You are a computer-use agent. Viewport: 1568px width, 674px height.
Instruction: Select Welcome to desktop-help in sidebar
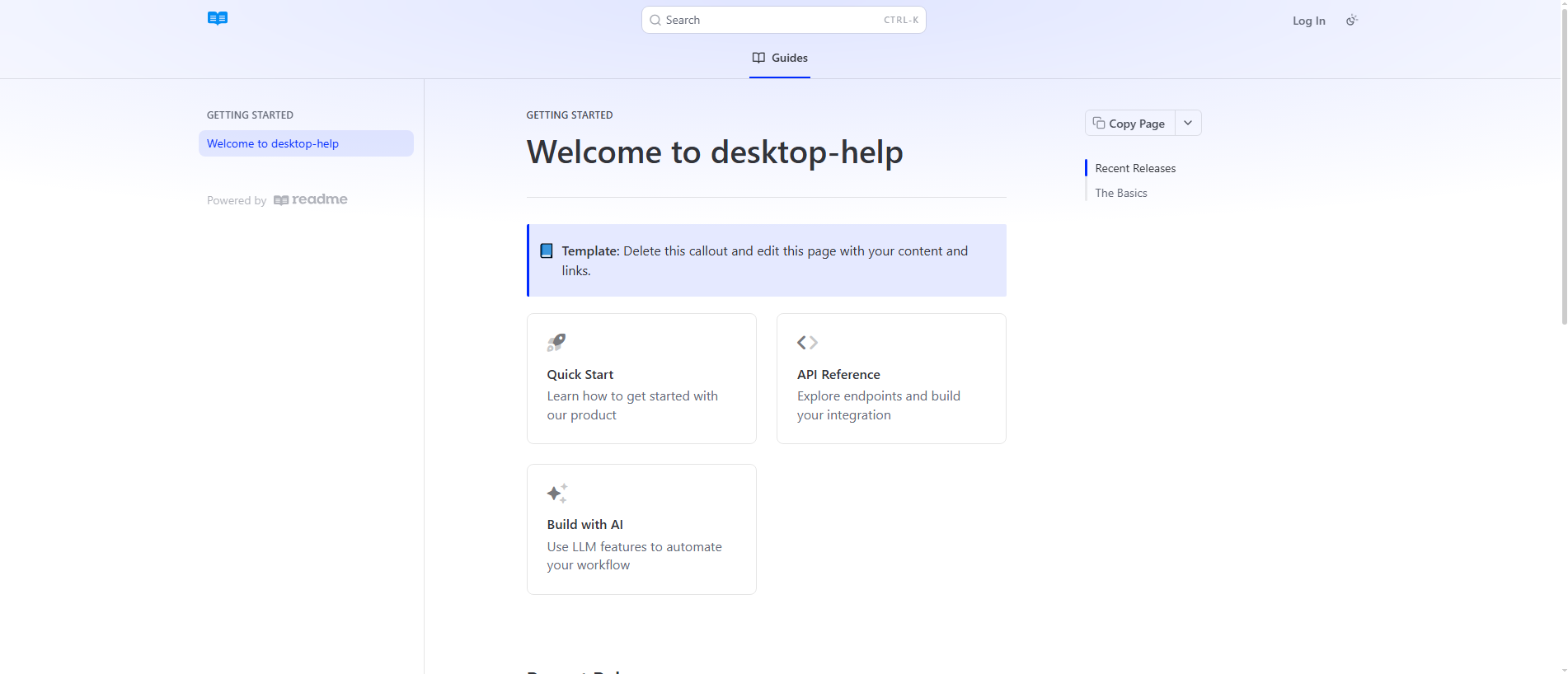[306, 143]
